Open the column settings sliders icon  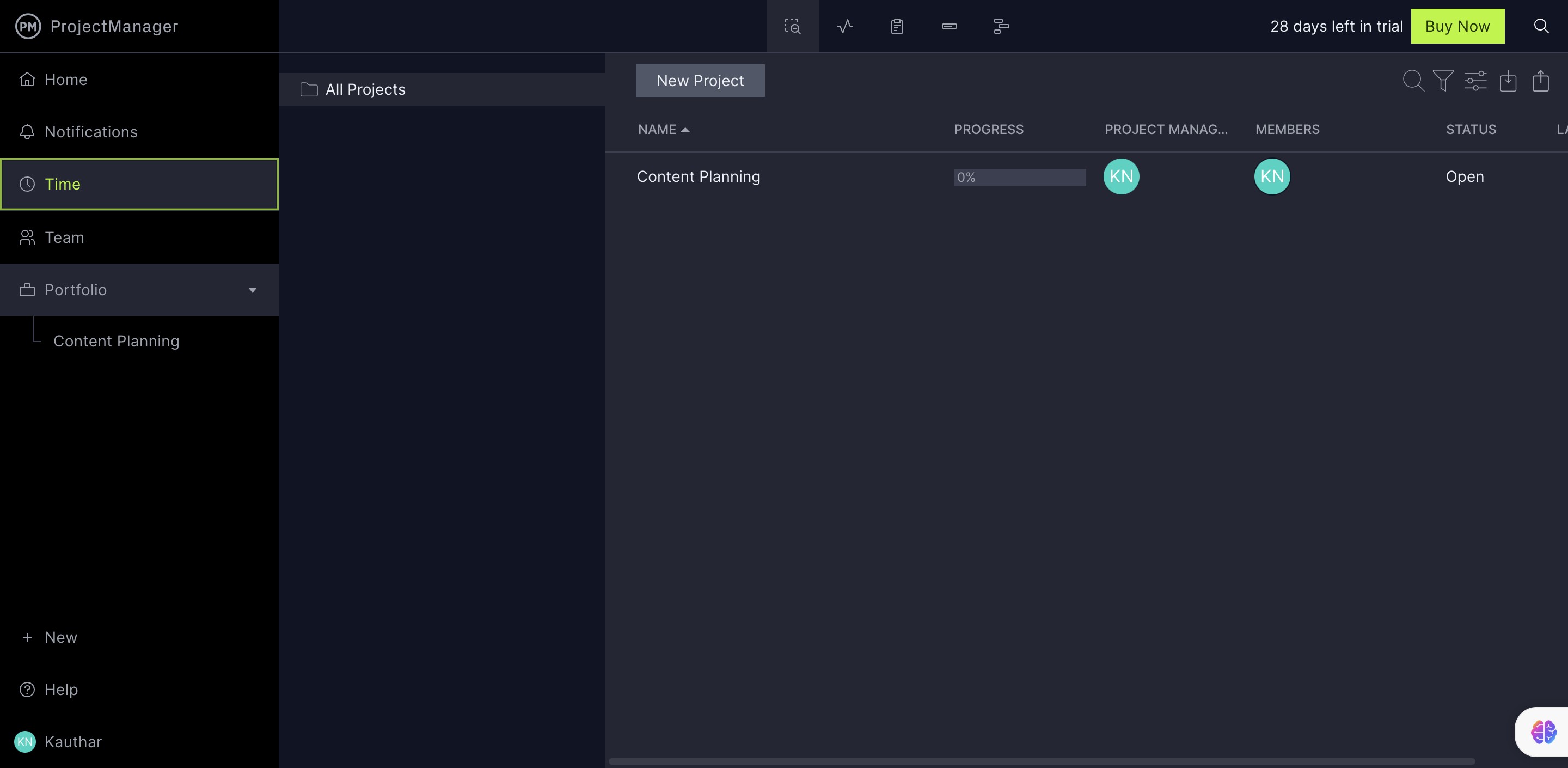coord(1475,81)
